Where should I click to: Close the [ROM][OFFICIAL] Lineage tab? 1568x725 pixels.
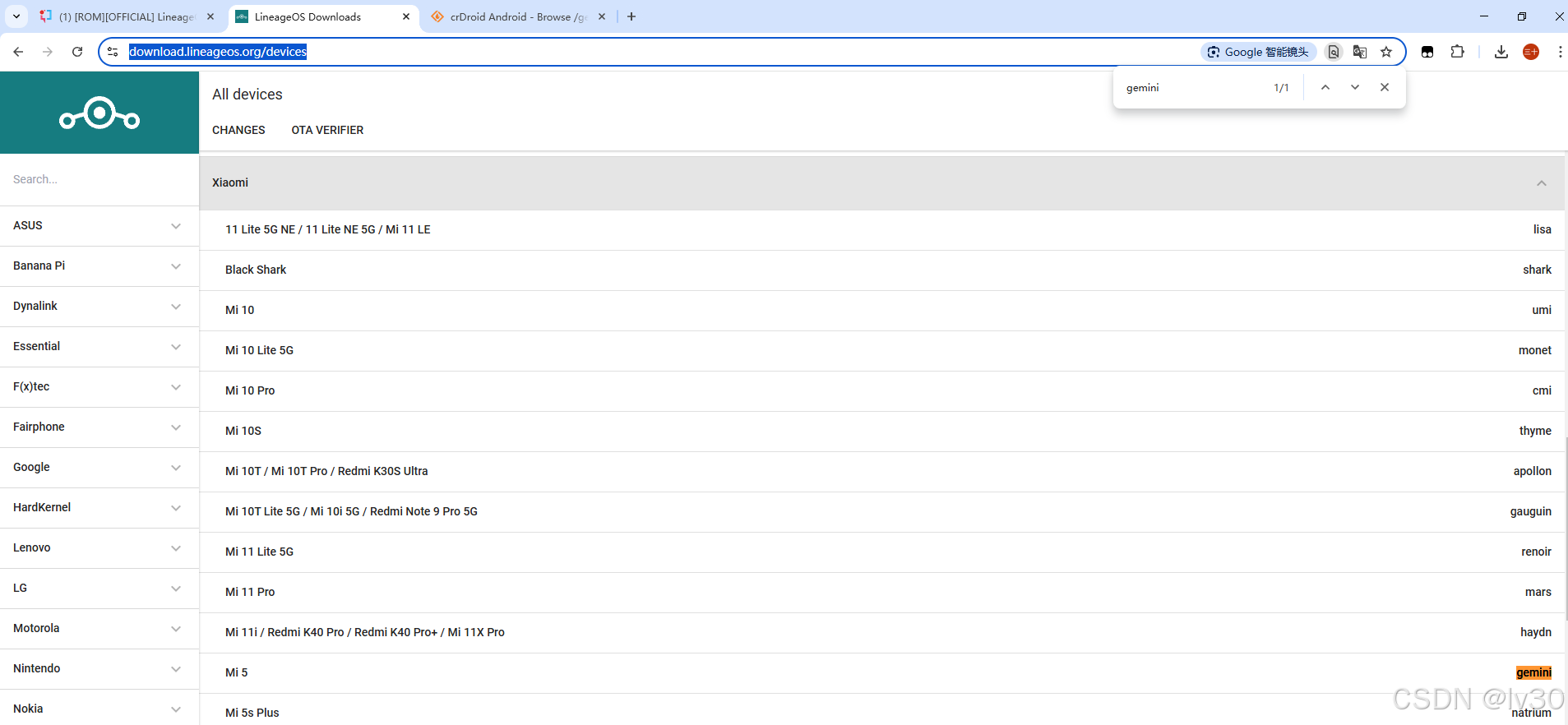(x=210, y=16)
